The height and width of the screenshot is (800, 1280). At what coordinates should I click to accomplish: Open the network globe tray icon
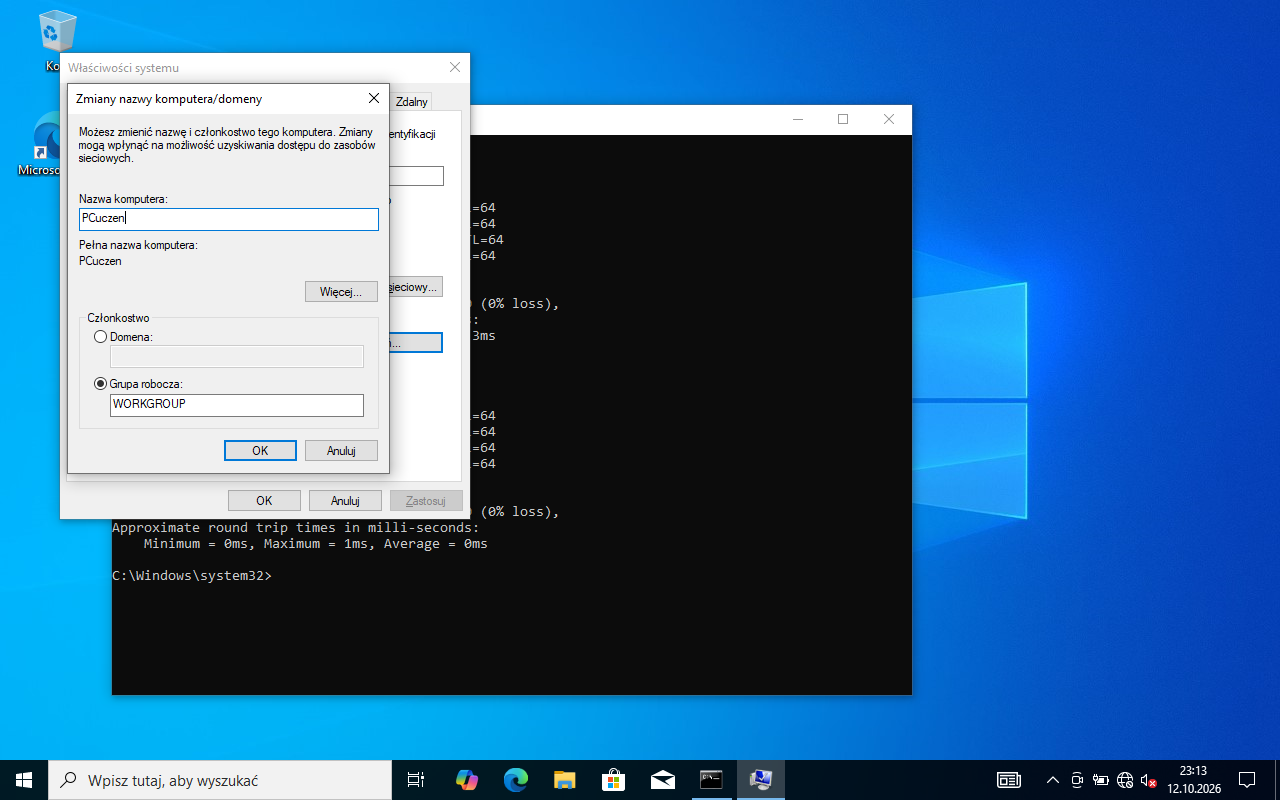point(1125,780)
